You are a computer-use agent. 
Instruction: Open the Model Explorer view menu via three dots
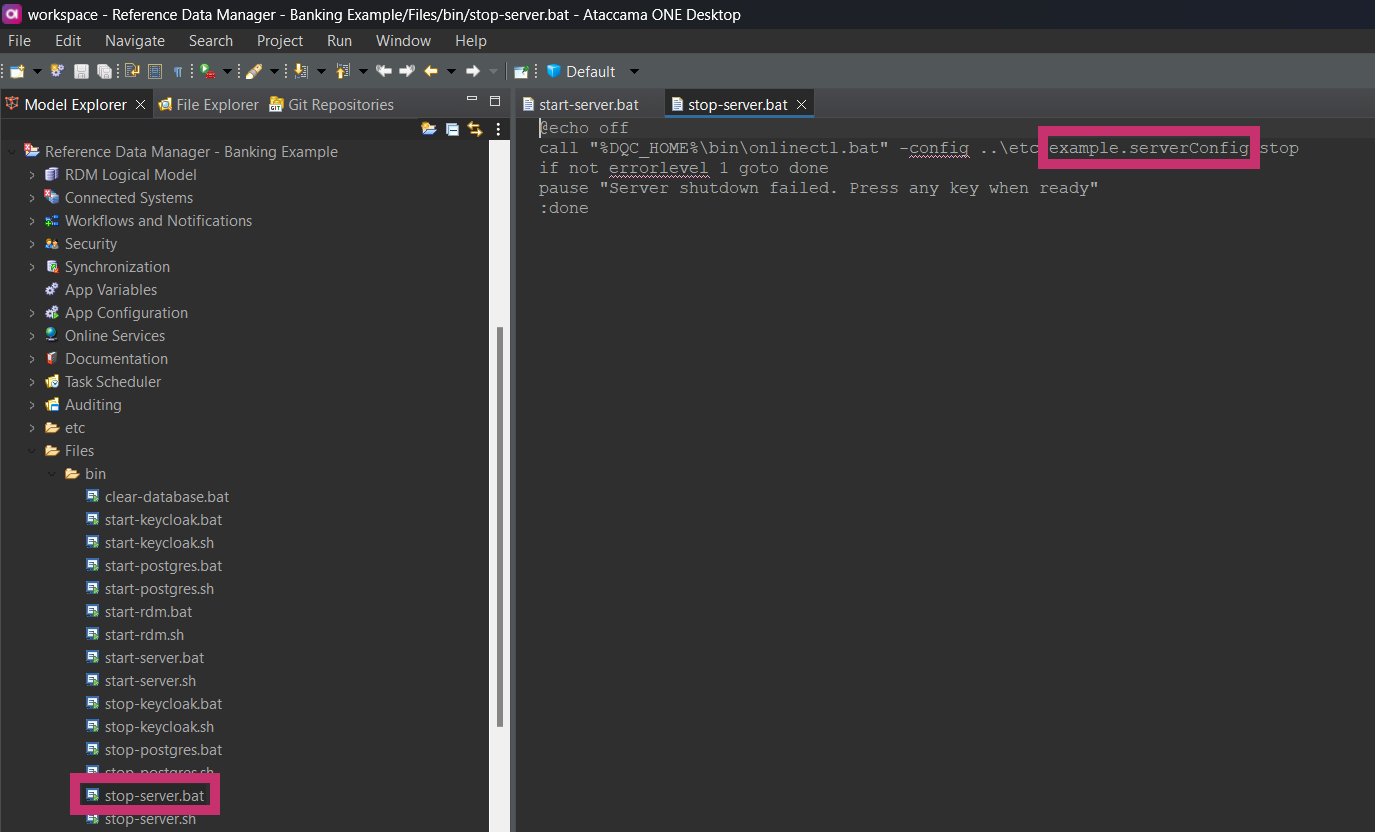(498, 129)
